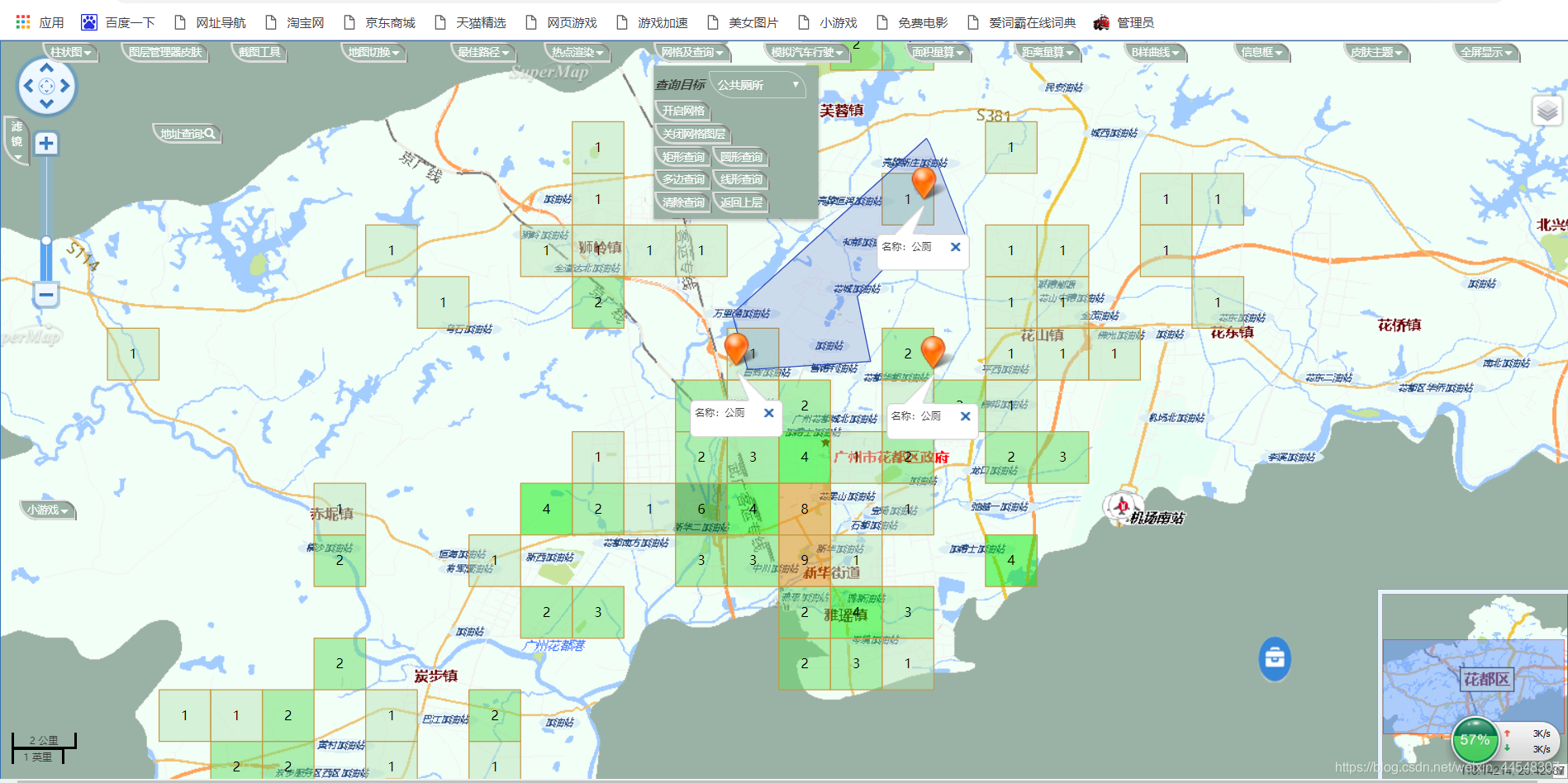
Task: Click the orange grid cell labeled 9
Action: 804,560
